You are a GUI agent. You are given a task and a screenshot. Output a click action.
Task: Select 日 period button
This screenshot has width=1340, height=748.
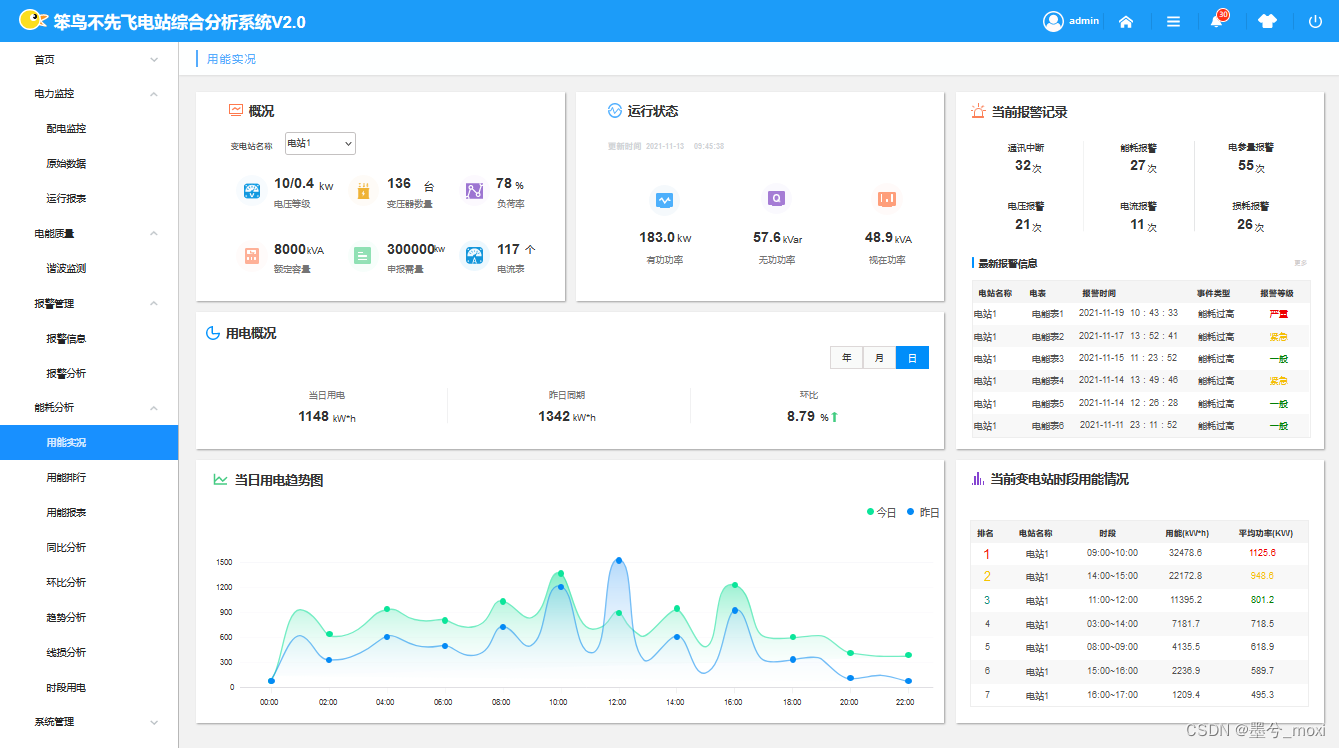tap(912, 358)
